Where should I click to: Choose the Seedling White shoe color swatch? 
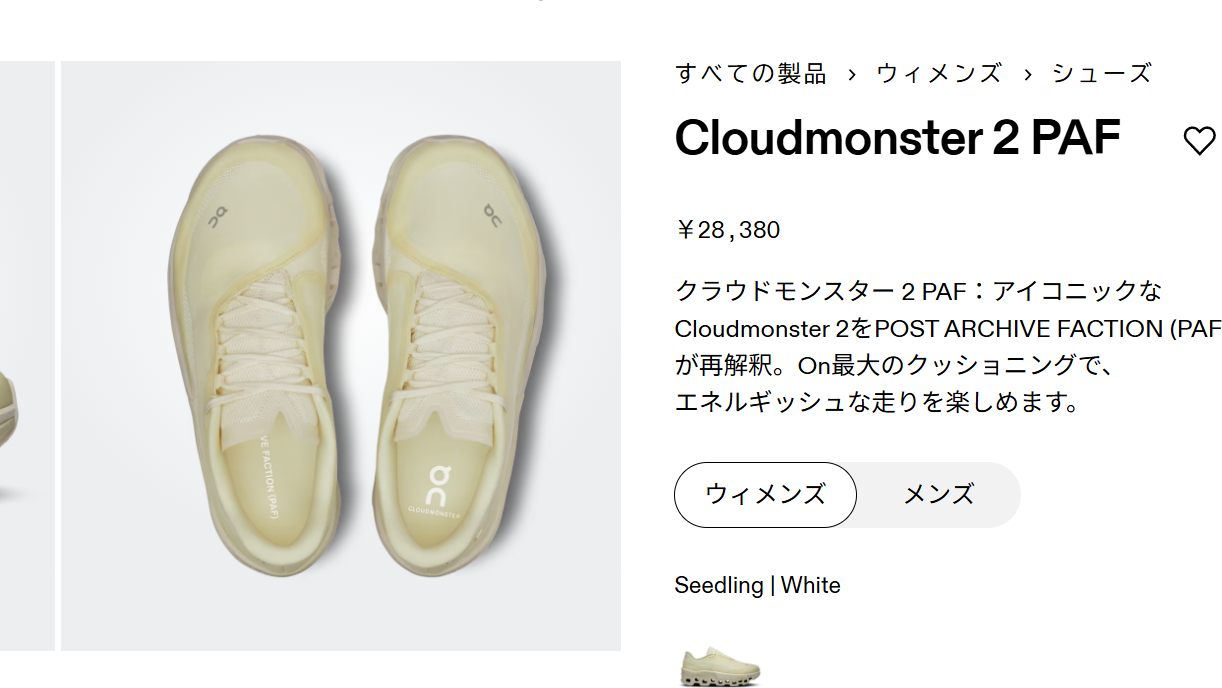point(719,666)
